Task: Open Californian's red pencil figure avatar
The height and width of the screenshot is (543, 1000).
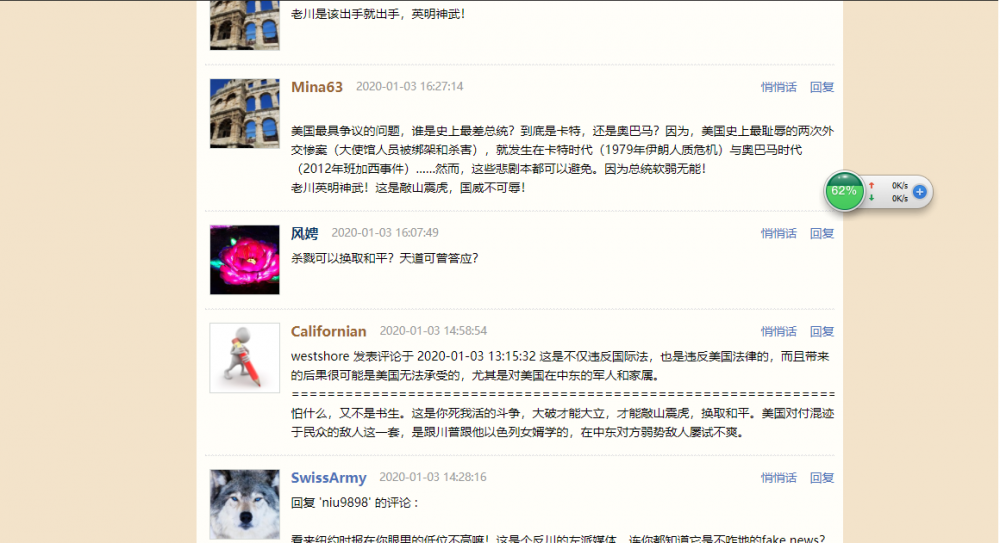Action: (245, 358)
